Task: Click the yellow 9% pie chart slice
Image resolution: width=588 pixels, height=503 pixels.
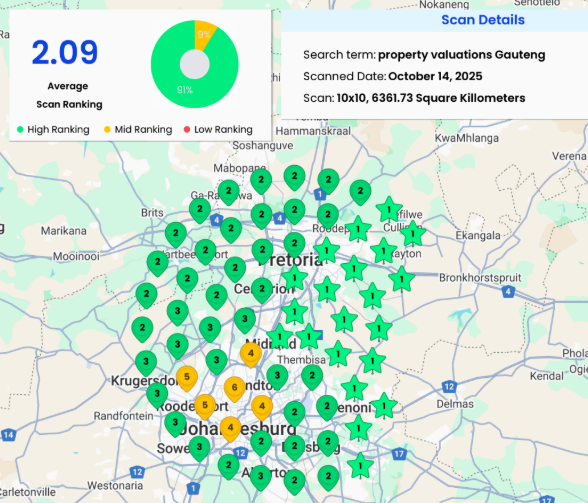Action: click(204, 34)
